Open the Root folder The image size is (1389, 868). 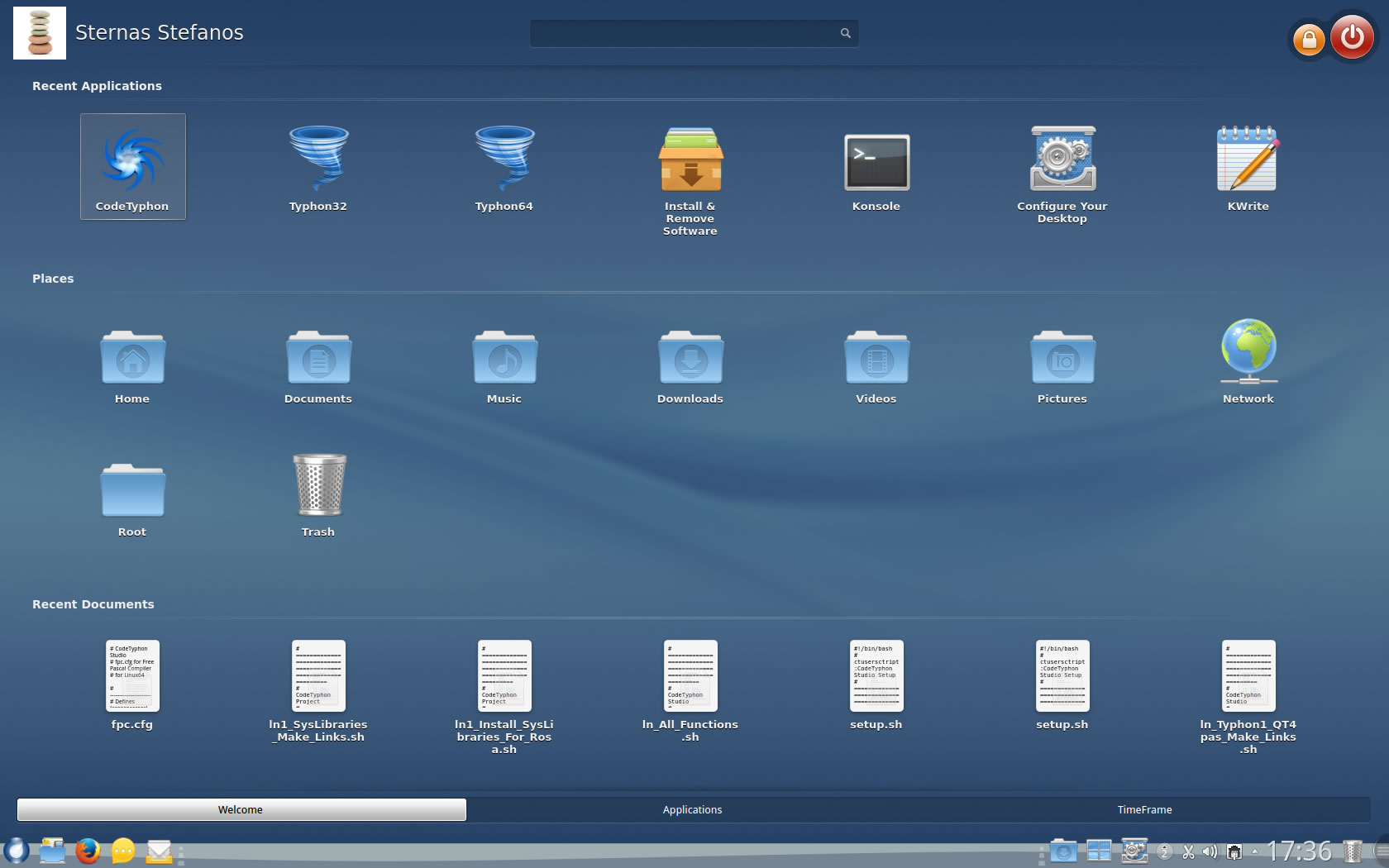coord(132,499)
